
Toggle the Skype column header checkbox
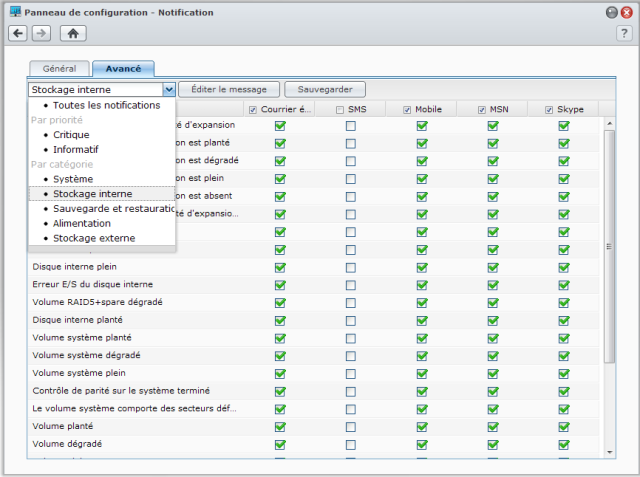(550, 109)
